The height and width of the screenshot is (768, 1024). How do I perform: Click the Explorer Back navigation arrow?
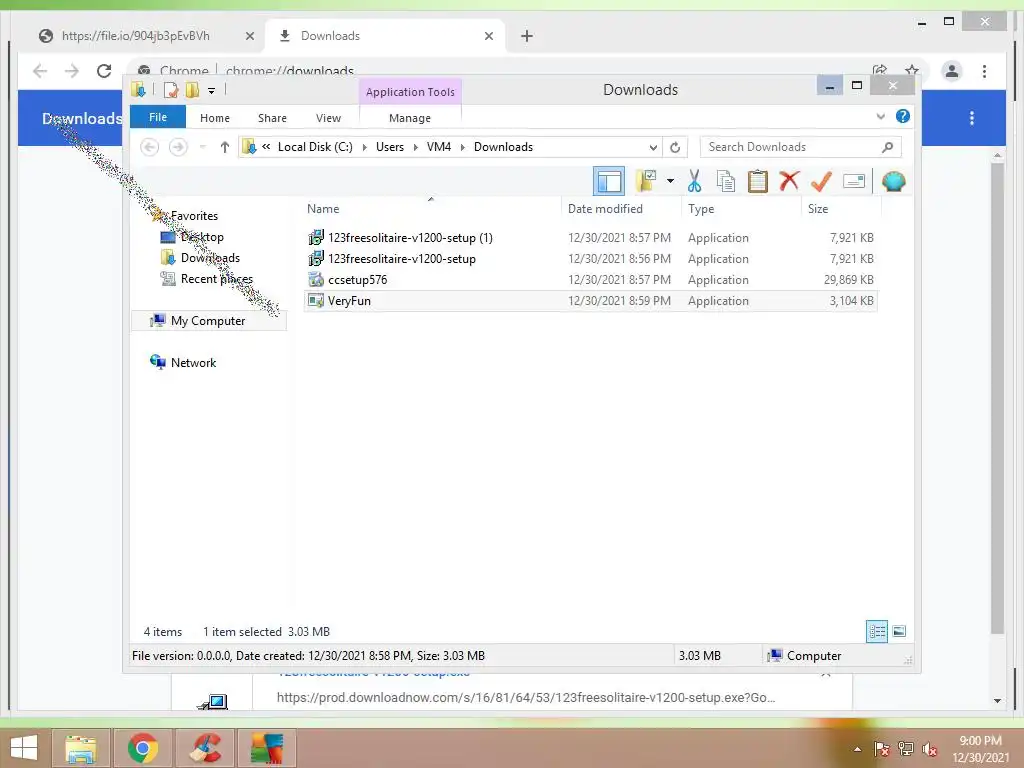150,147
